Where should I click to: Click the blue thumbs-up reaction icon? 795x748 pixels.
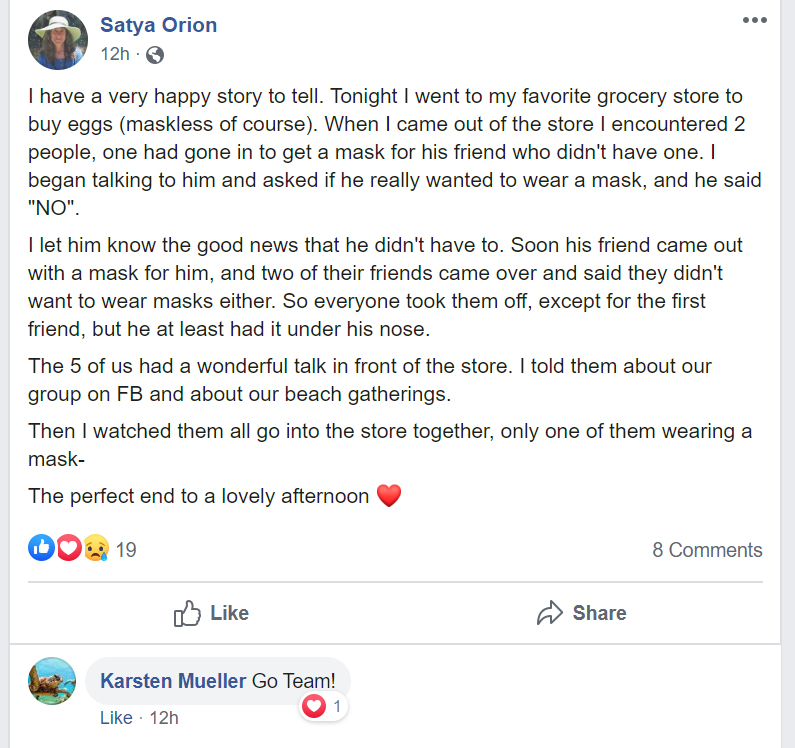pos(41,548)
